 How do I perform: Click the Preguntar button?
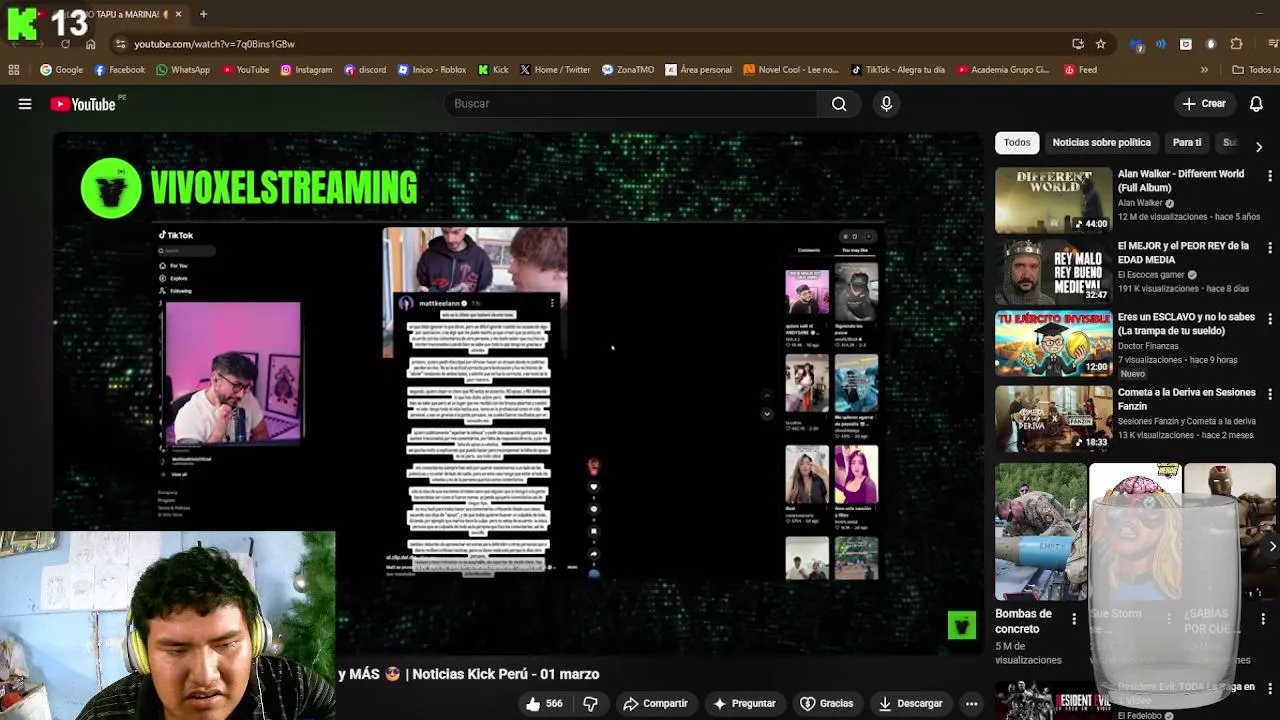743,704
